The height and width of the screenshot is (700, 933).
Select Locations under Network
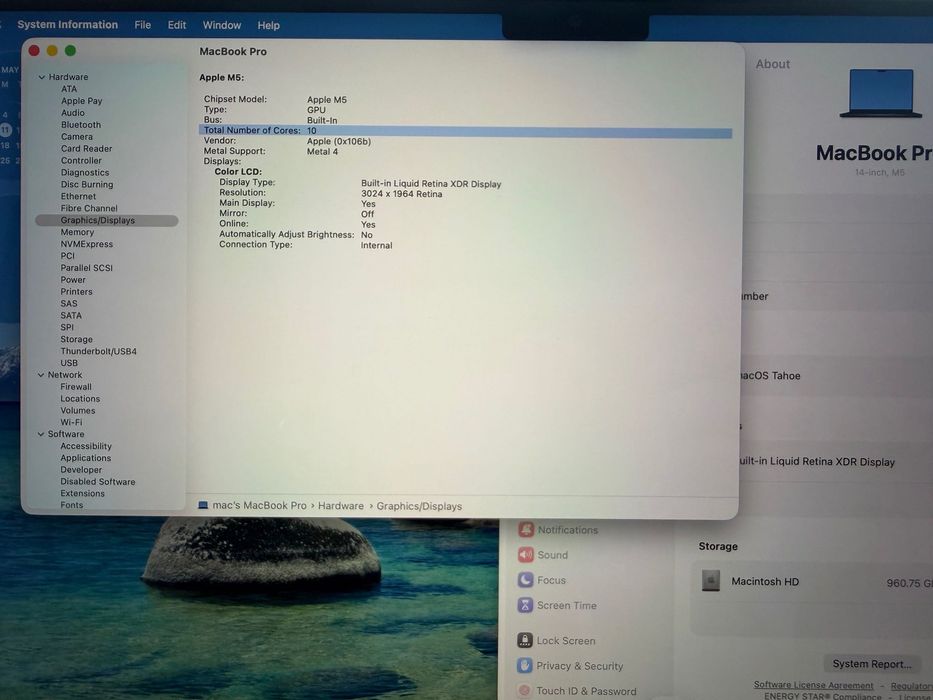point(80,399)
